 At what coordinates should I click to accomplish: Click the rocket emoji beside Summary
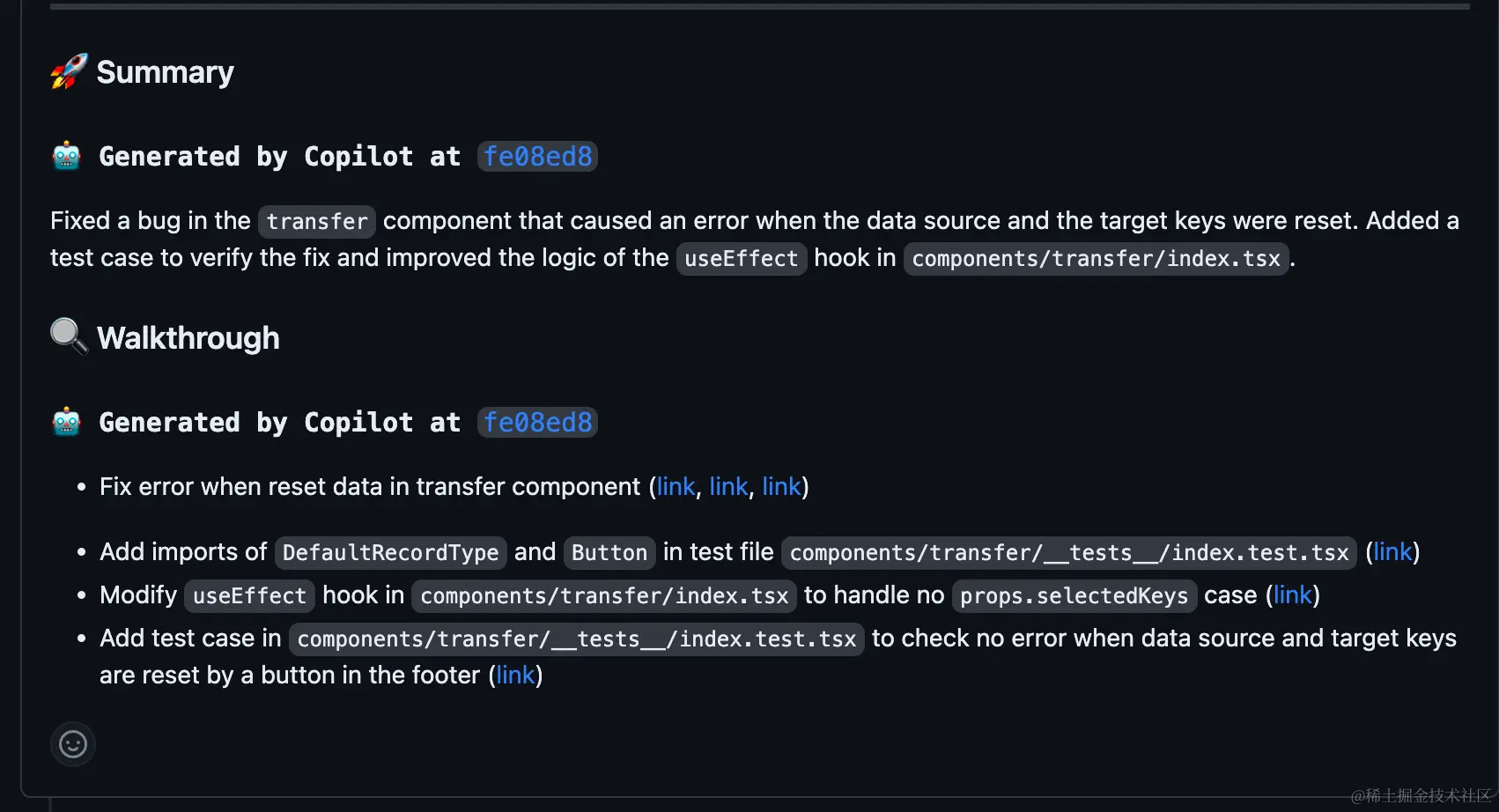69,71
